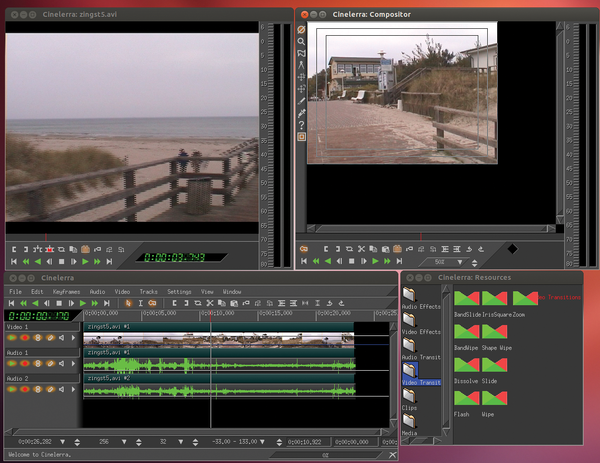Click Redo icon in main timeline toolbar
Screen dimensions: 600x463
(x=341, y=303)
